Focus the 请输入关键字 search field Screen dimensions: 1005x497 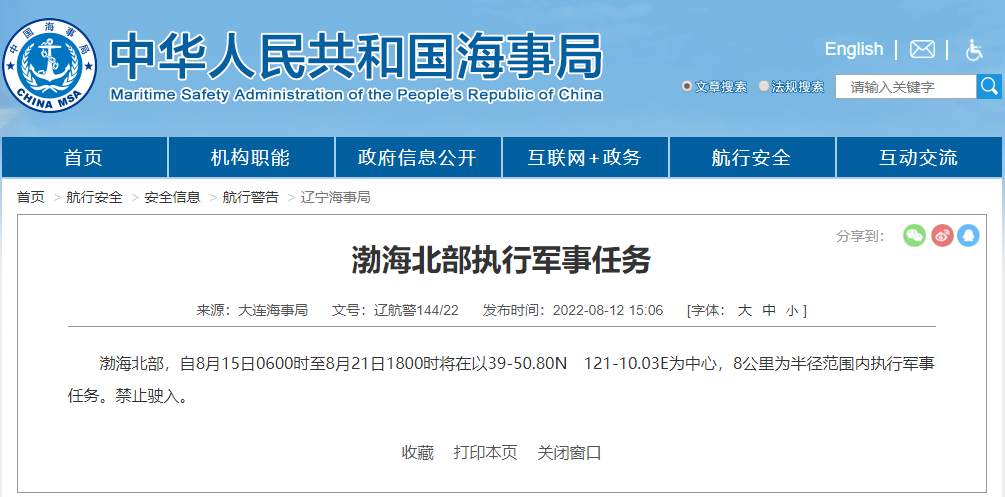pyautogui.click(x=906, y=87)
